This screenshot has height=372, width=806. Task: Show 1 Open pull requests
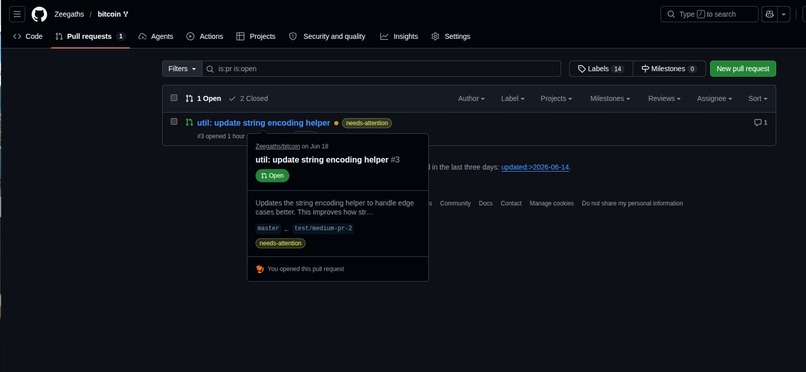click(203, 99)
